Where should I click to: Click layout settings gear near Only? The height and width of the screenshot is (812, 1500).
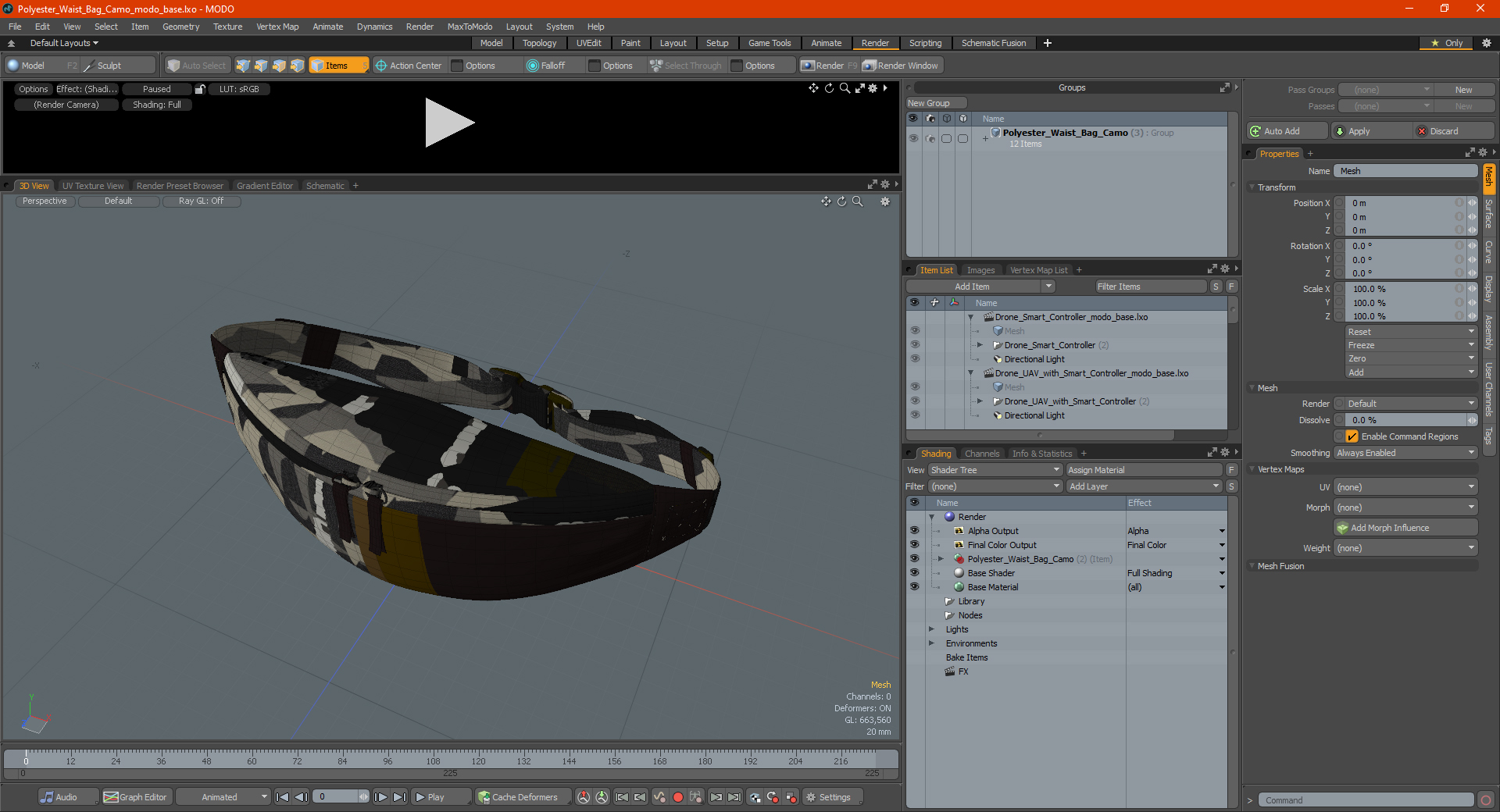(1486, 43)
